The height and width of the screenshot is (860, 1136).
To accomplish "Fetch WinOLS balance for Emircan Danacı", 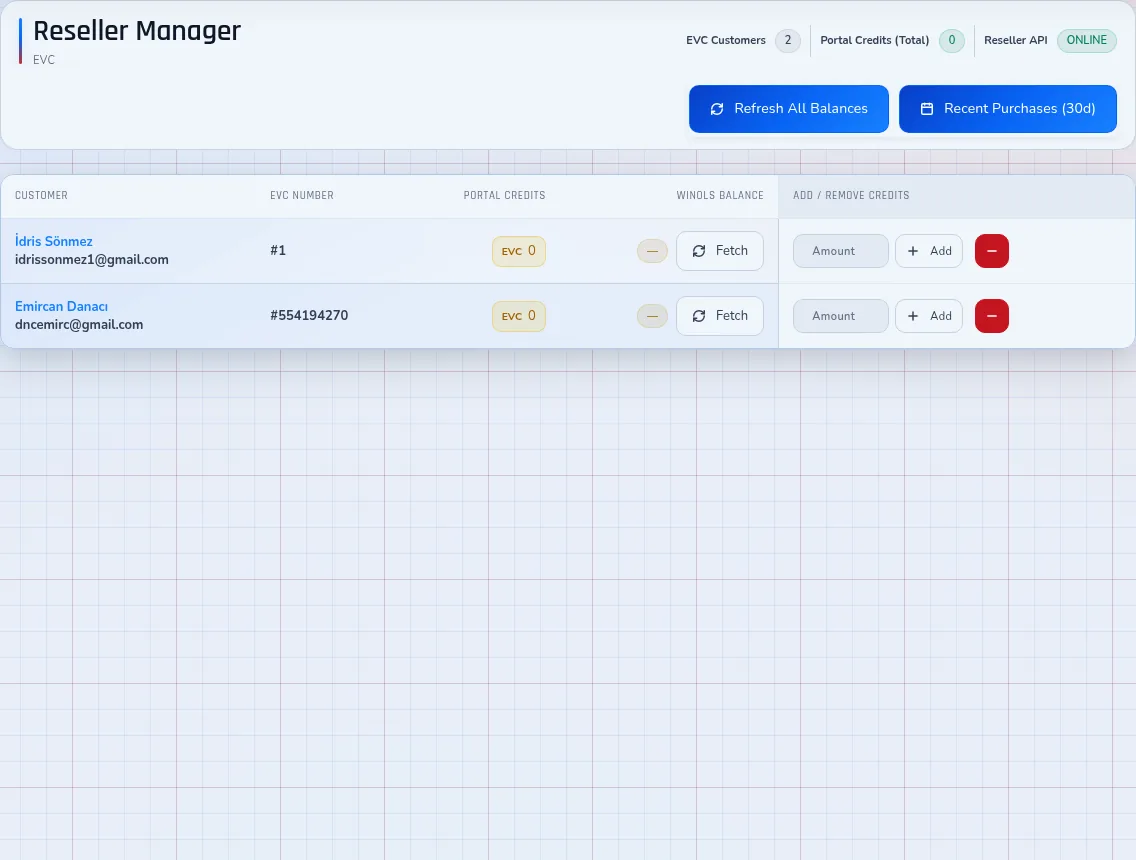I will (x=719, y=316).
